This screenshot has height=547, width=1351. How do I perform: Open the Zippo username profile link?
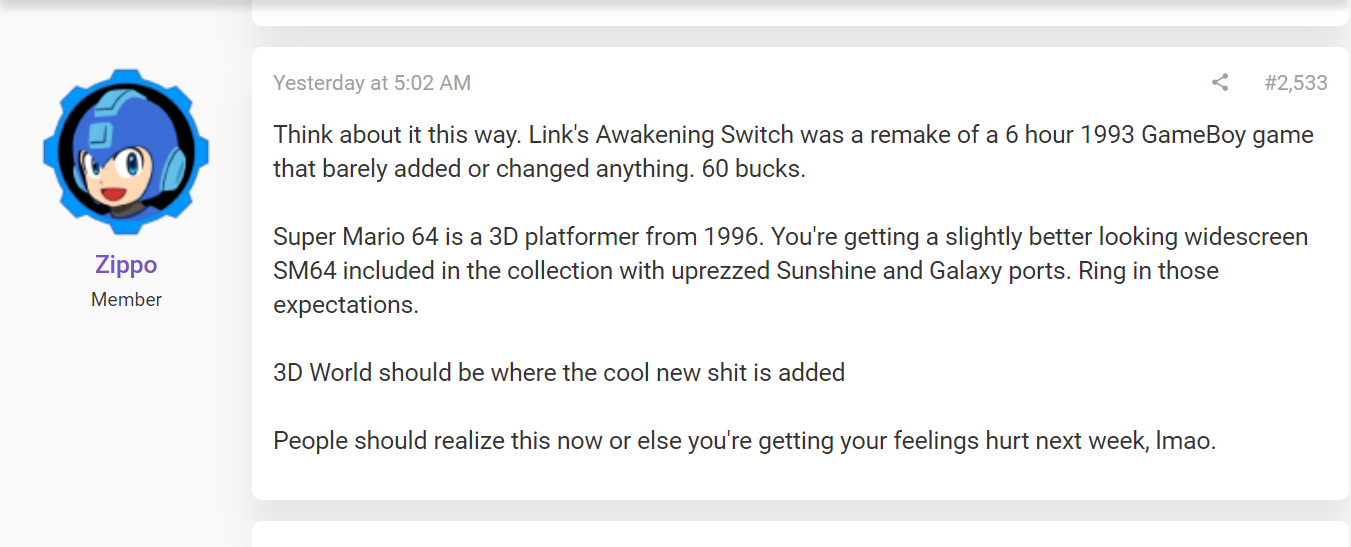(x=126, y=265)
